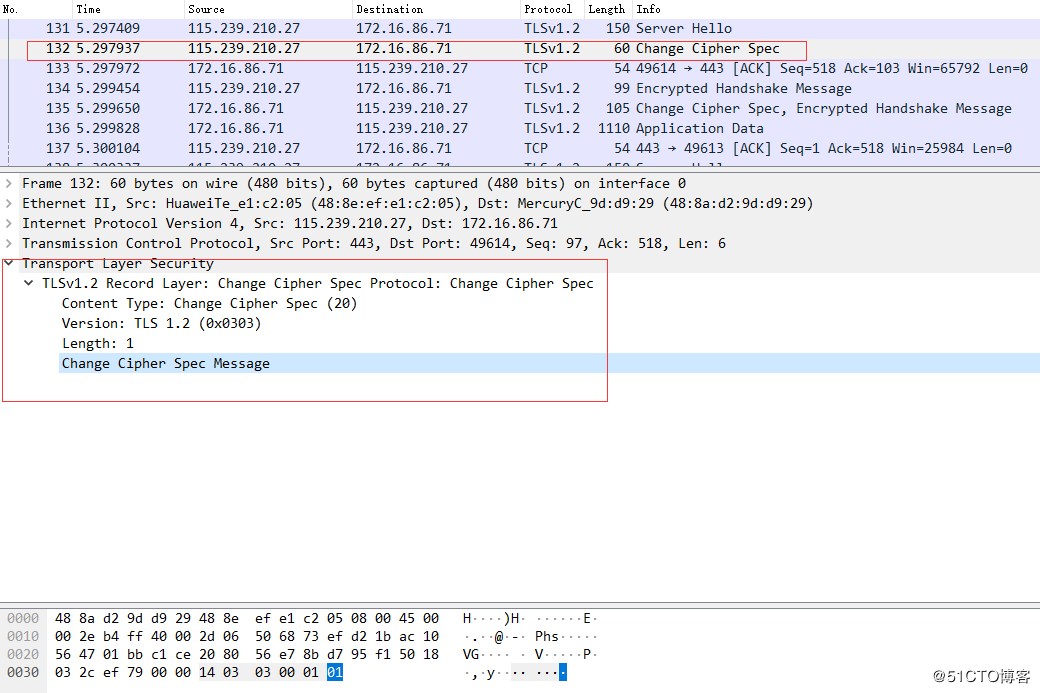Collapse the Transport Layer Security node

coord(9,264)
